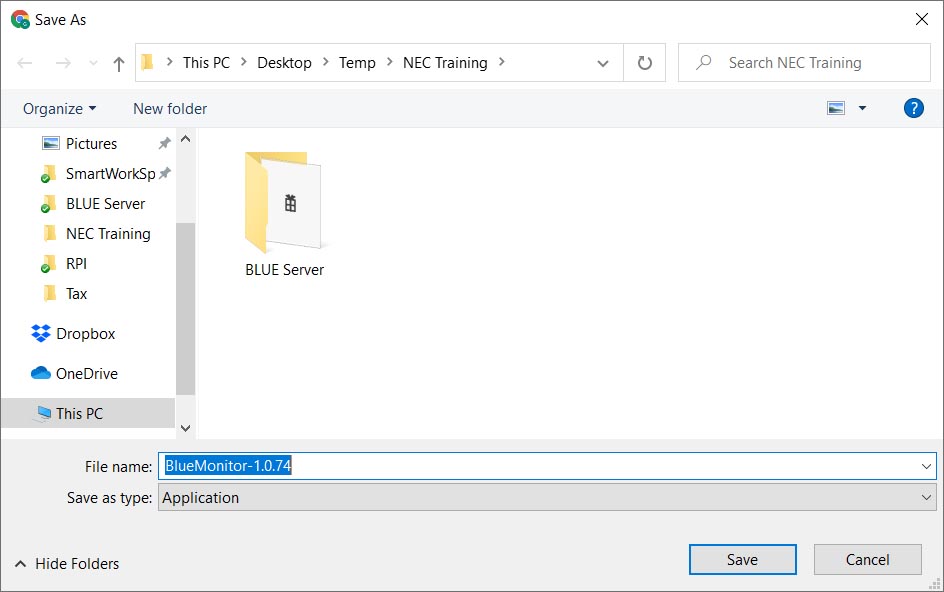Viewport: 944px width, 592px height.
Task: Select Desktop in the address path
Action: (x=284, y=63)
